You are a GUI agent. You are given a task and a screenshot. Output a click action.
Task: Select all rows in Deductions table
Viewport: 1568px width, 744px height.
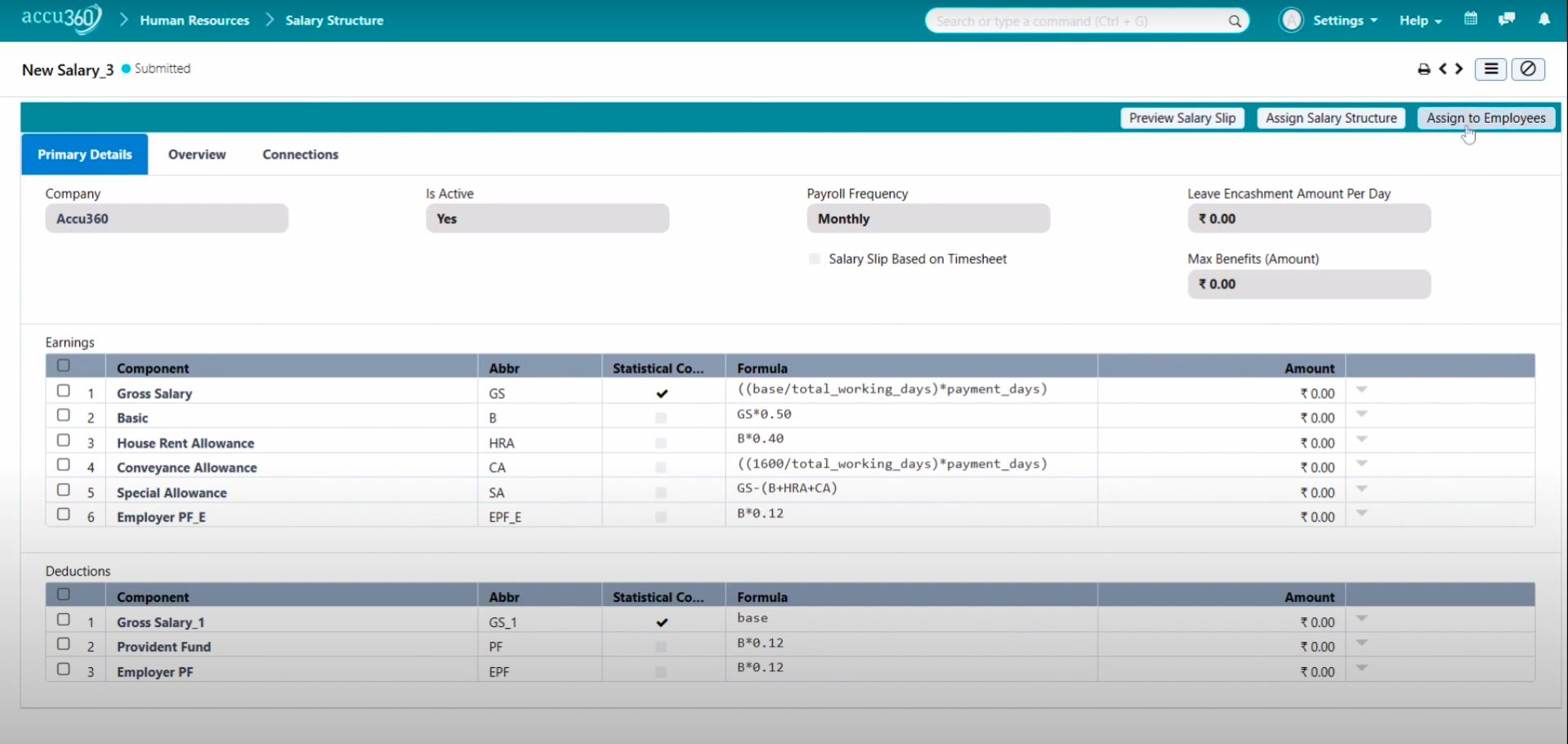[64, 594]
